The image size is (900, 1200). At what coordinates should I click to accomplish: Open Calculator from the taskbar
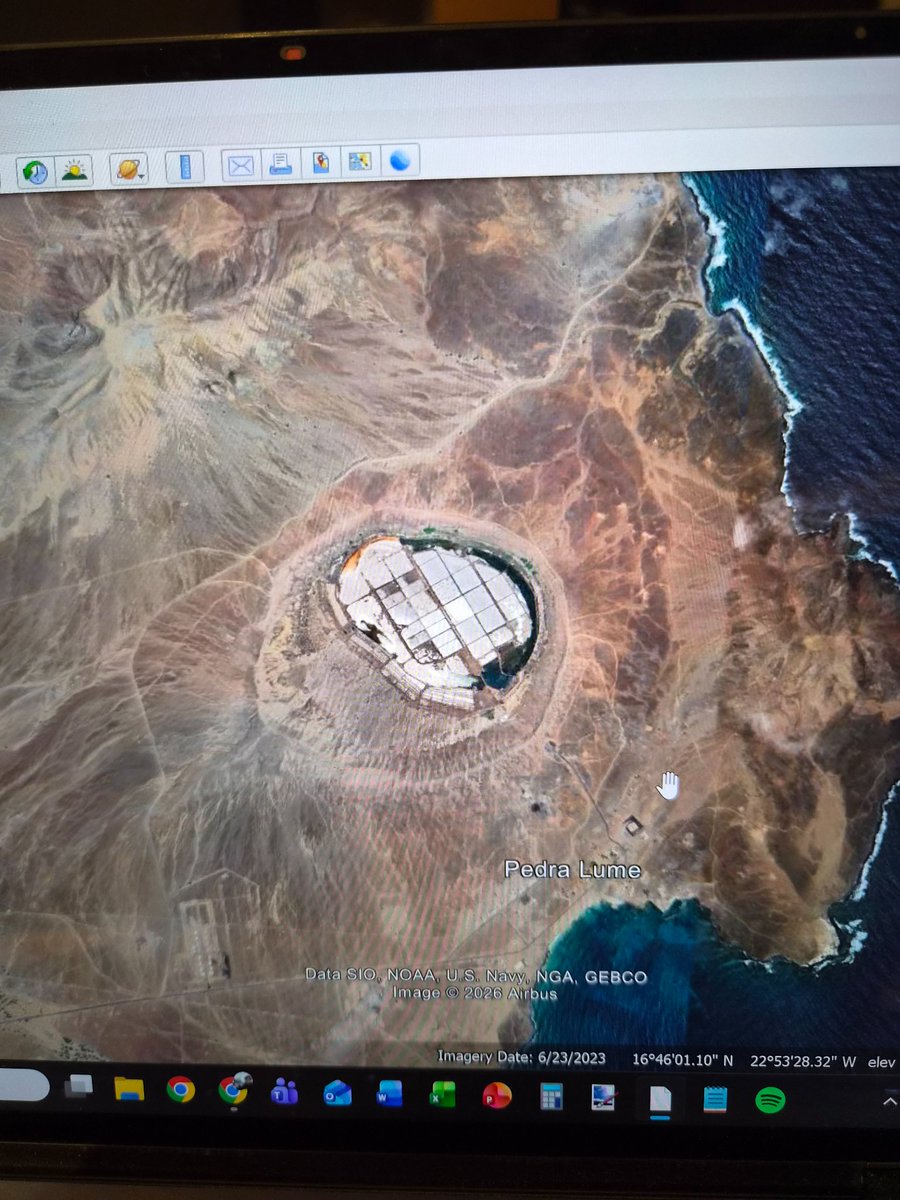[551, 1097]
